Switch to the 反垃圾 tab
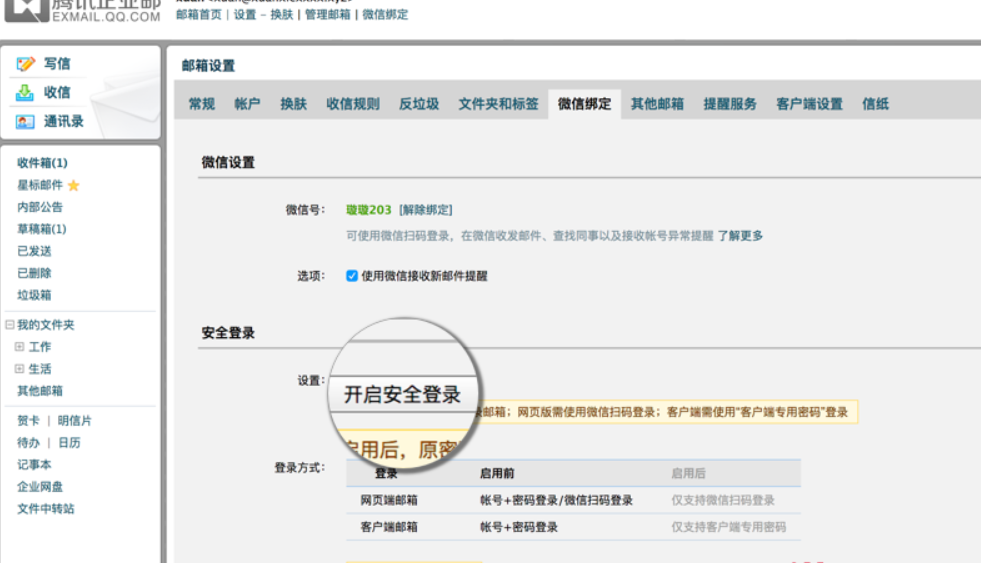Viewport: 981px width, 563px height. pos(419,104)
